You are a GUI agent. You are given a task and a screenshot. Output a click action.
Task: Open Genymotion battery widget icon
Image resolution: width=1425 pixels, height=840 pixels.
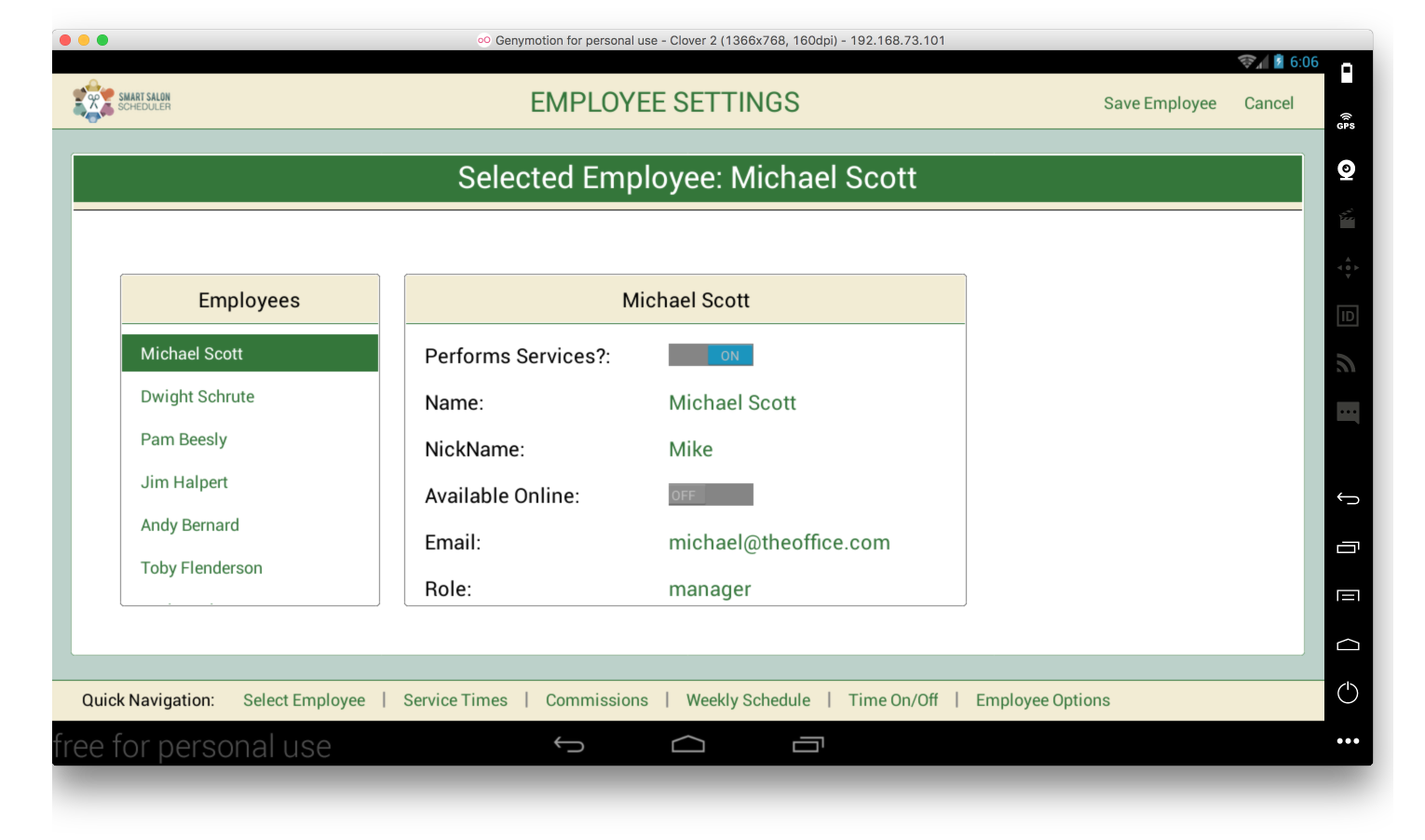click(1347, 73)
